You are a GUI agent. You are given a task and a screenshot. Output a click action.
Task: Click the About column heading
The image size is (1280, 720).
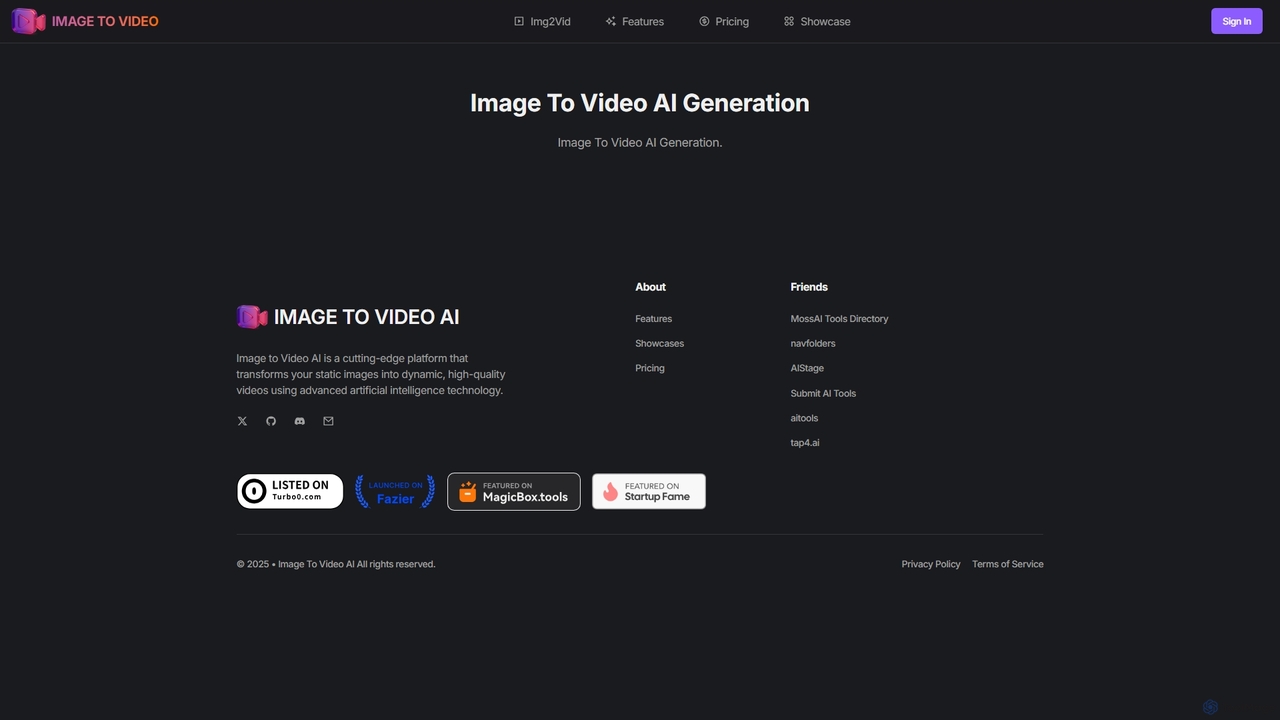(x=650, y=287)
